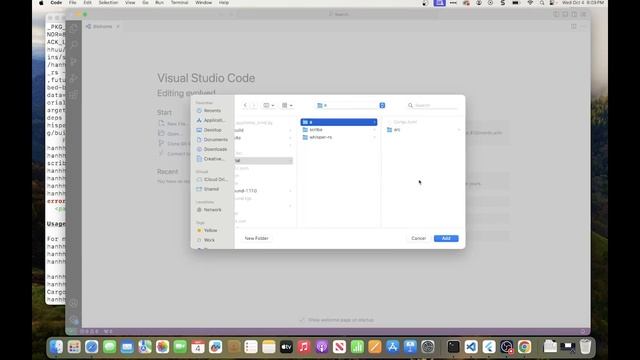
Task: Open Messages from the Dock
Action: [109, 347]
